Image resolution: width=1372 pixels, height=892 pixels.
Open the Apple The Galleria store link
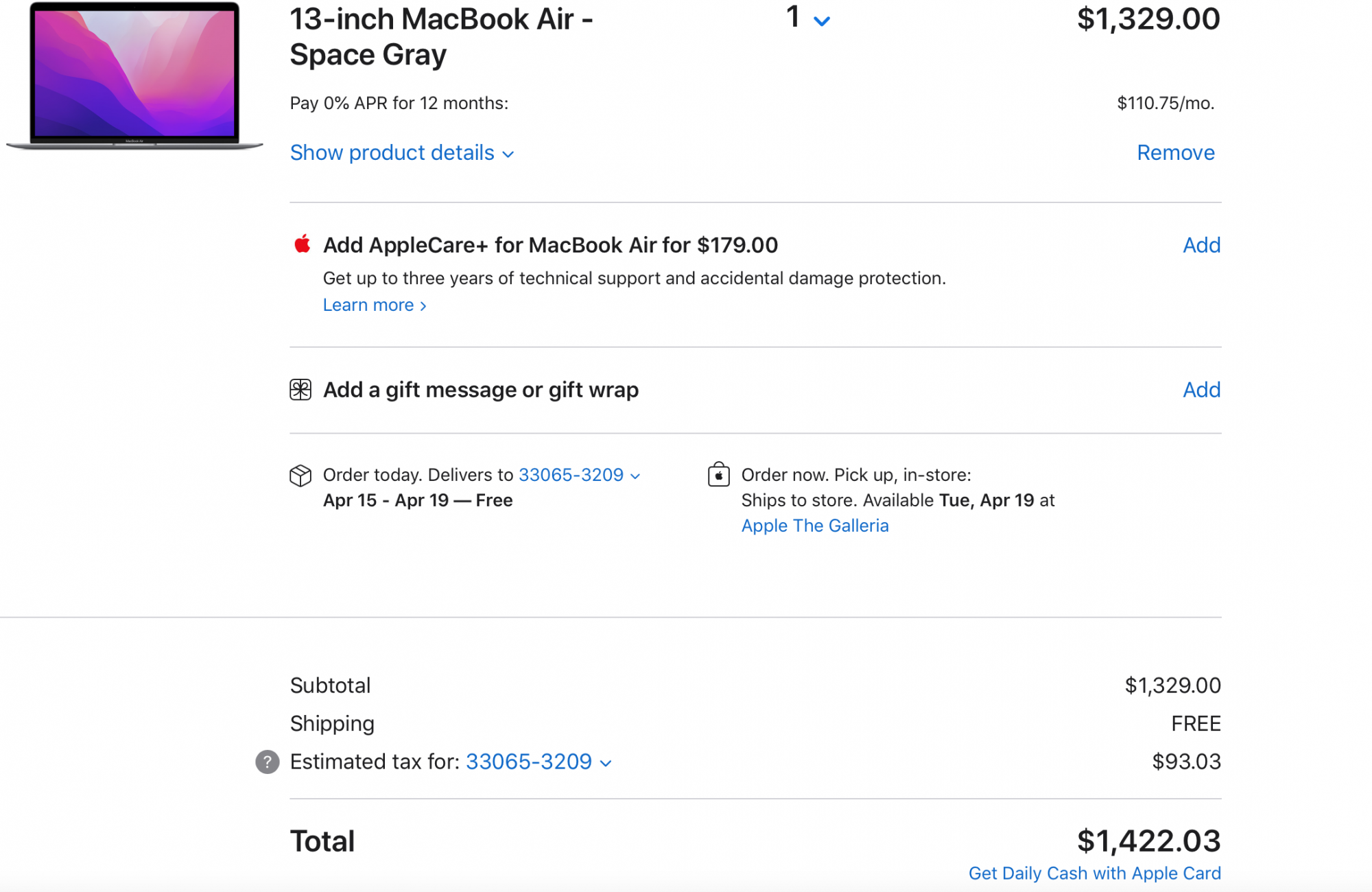[x=814, y=526]
